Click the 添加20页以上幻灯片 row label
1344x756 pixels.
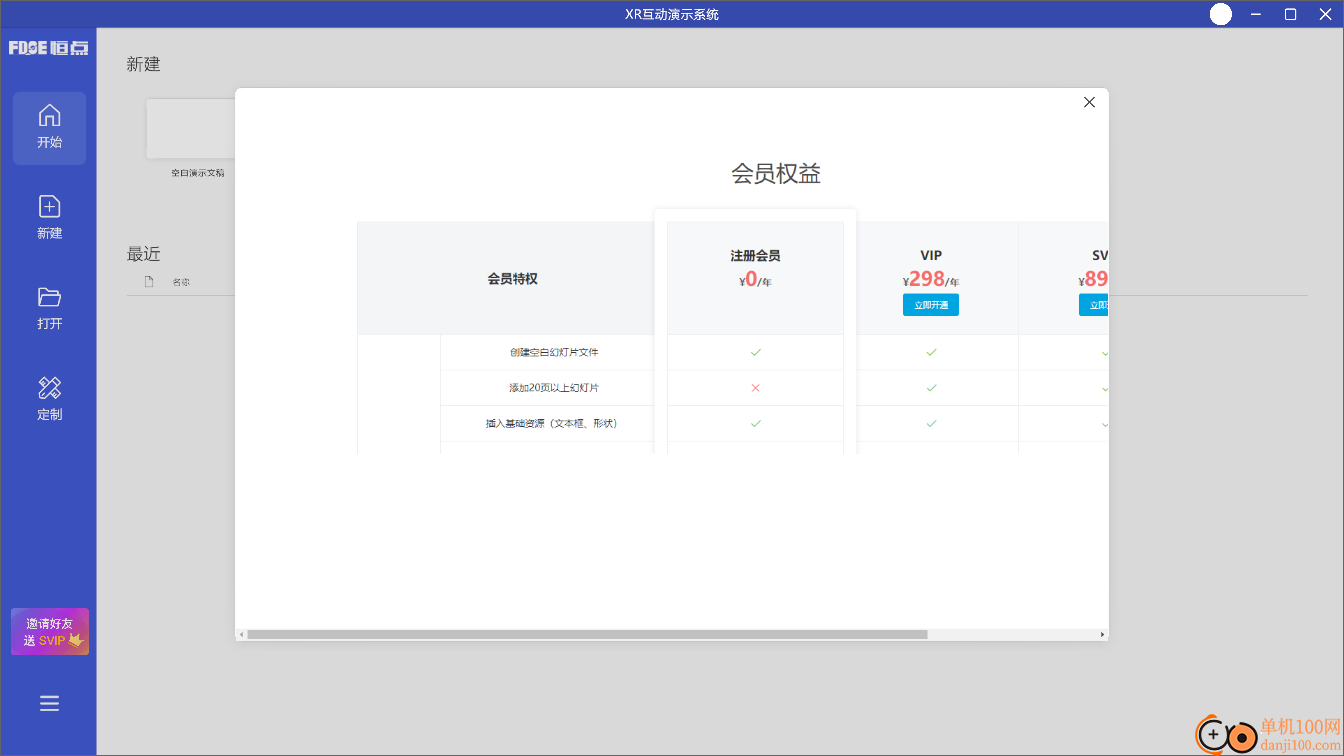(554, 388)
